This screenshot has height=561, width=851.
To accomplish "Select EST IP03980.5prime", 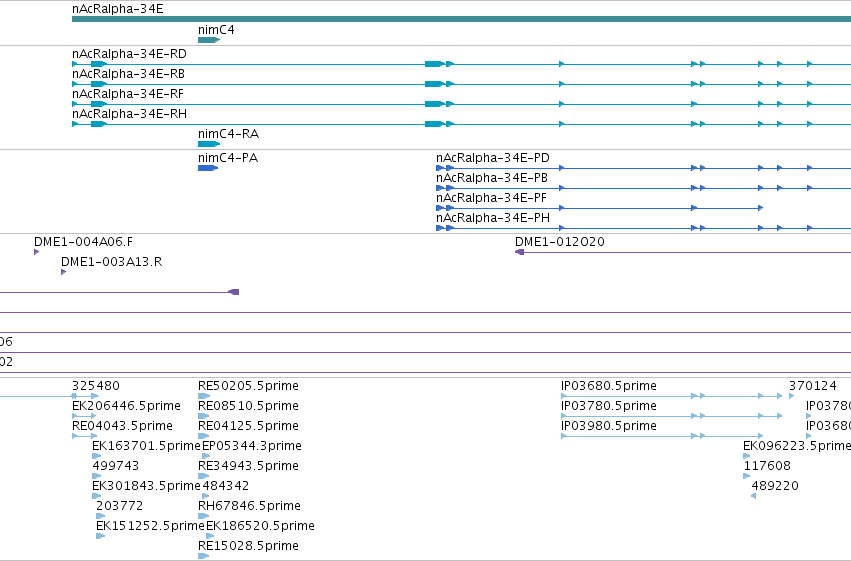I will (608, 426).
